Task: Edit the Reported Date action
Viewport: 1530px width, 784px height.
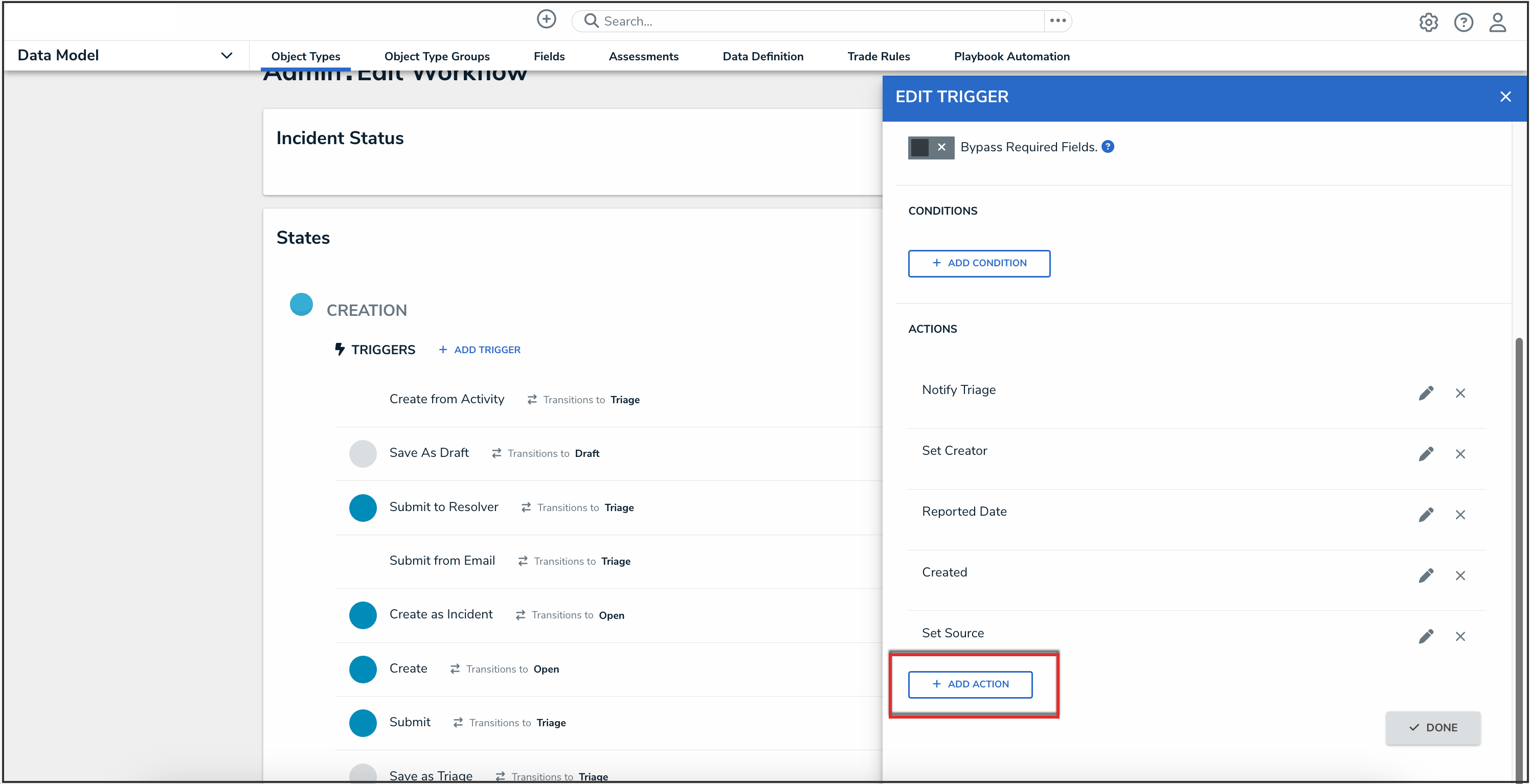Action: tap(1426, 515)
